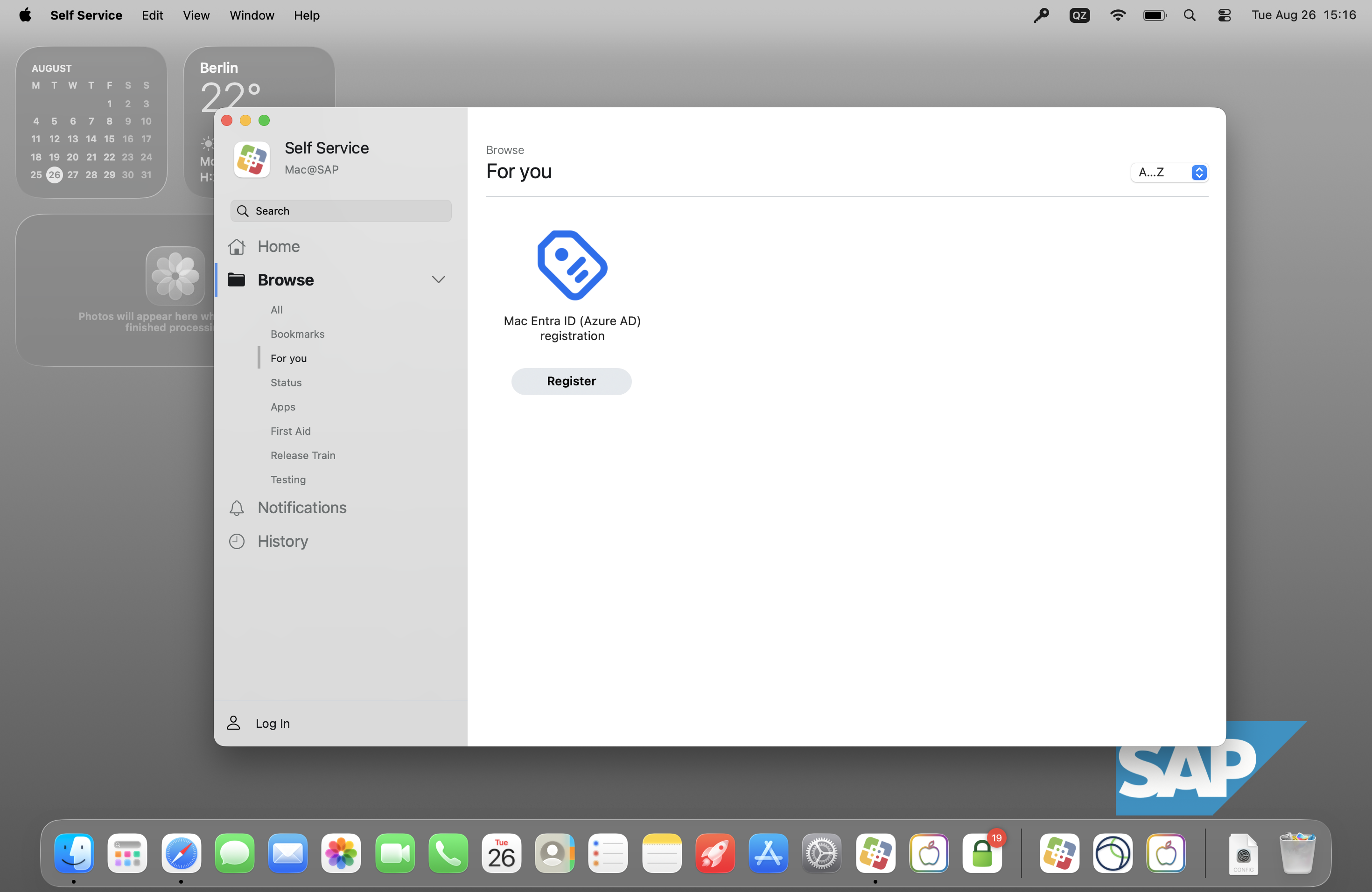1372x892 pixels.
Task: Open the View menu
Action: coord(196,15)
